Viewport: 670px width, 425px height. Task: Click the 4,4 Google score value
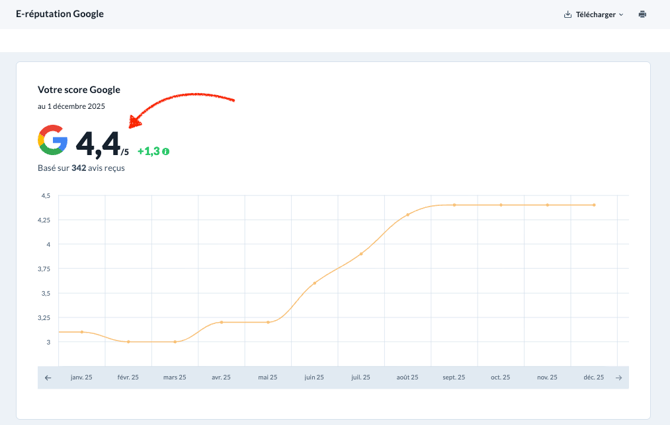[x=98, y=145]
